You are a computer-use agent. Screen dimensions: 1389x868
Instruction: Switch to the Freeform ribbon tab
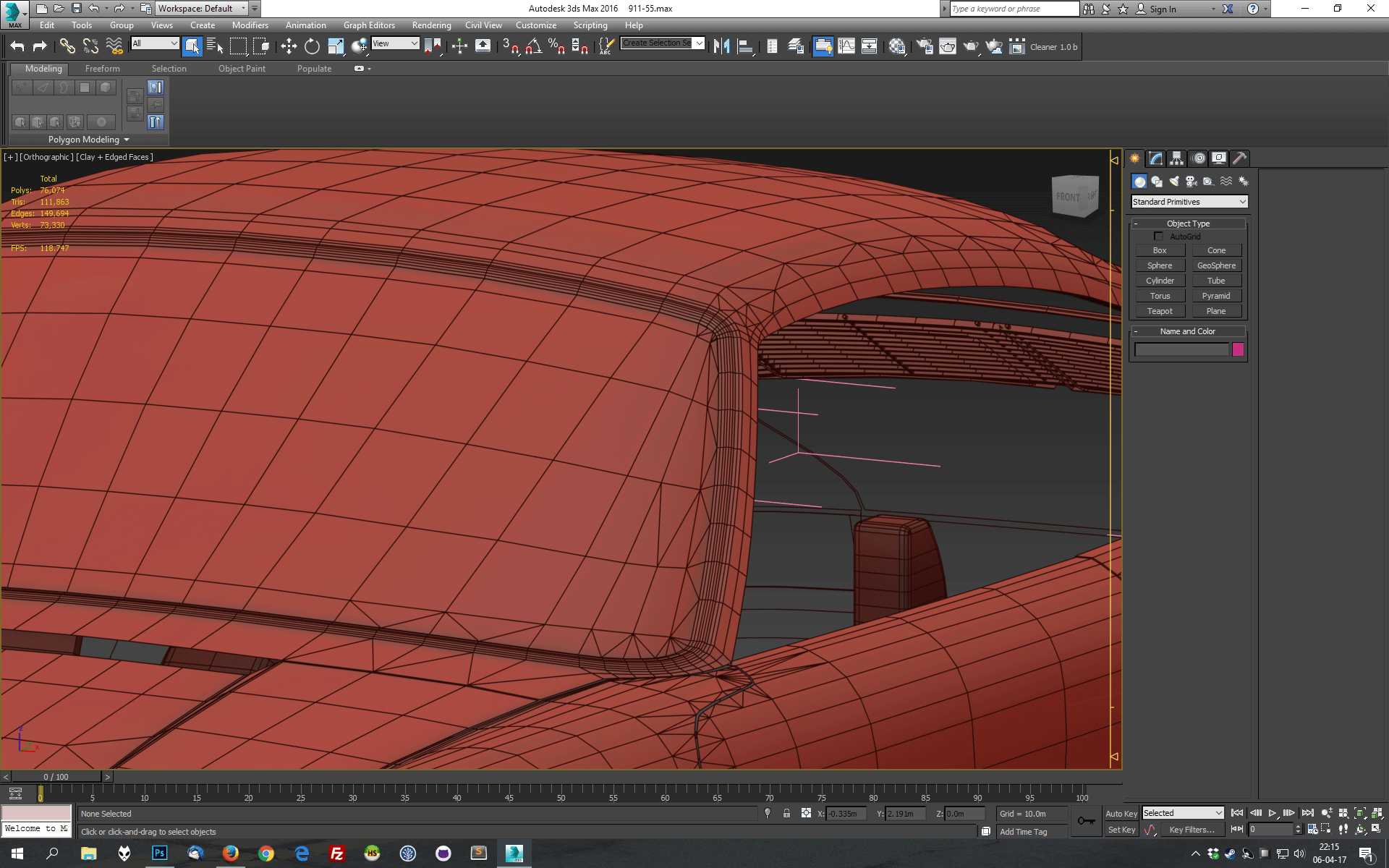click(x=103, y=69)
